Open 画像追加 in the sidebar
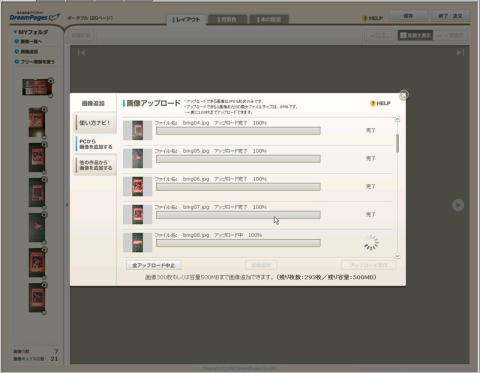Image resolution: width=480 pixels, height=373 pixels. 27,52
